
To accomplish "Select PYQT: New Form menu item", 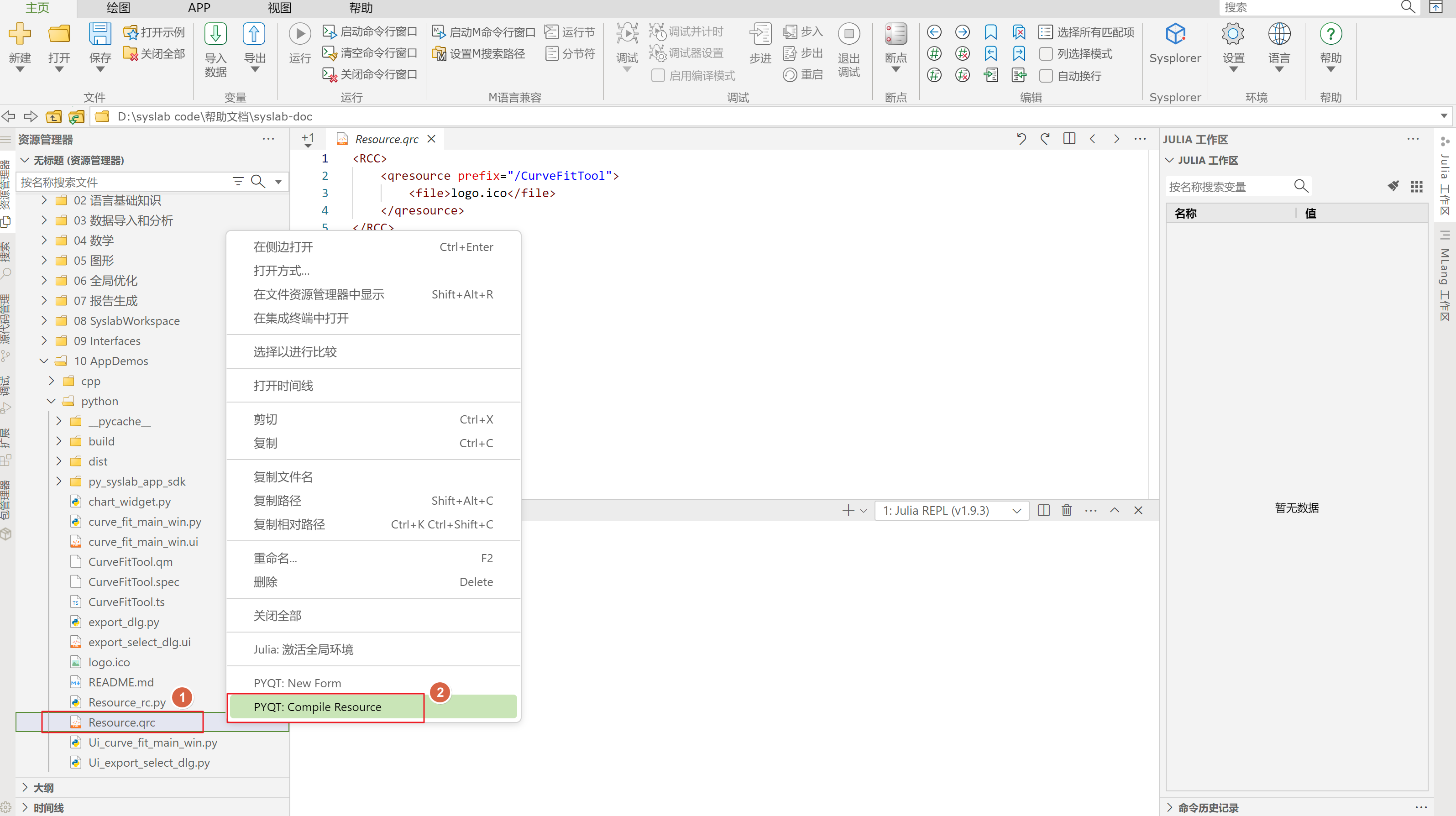I will (x=374, y=683).
